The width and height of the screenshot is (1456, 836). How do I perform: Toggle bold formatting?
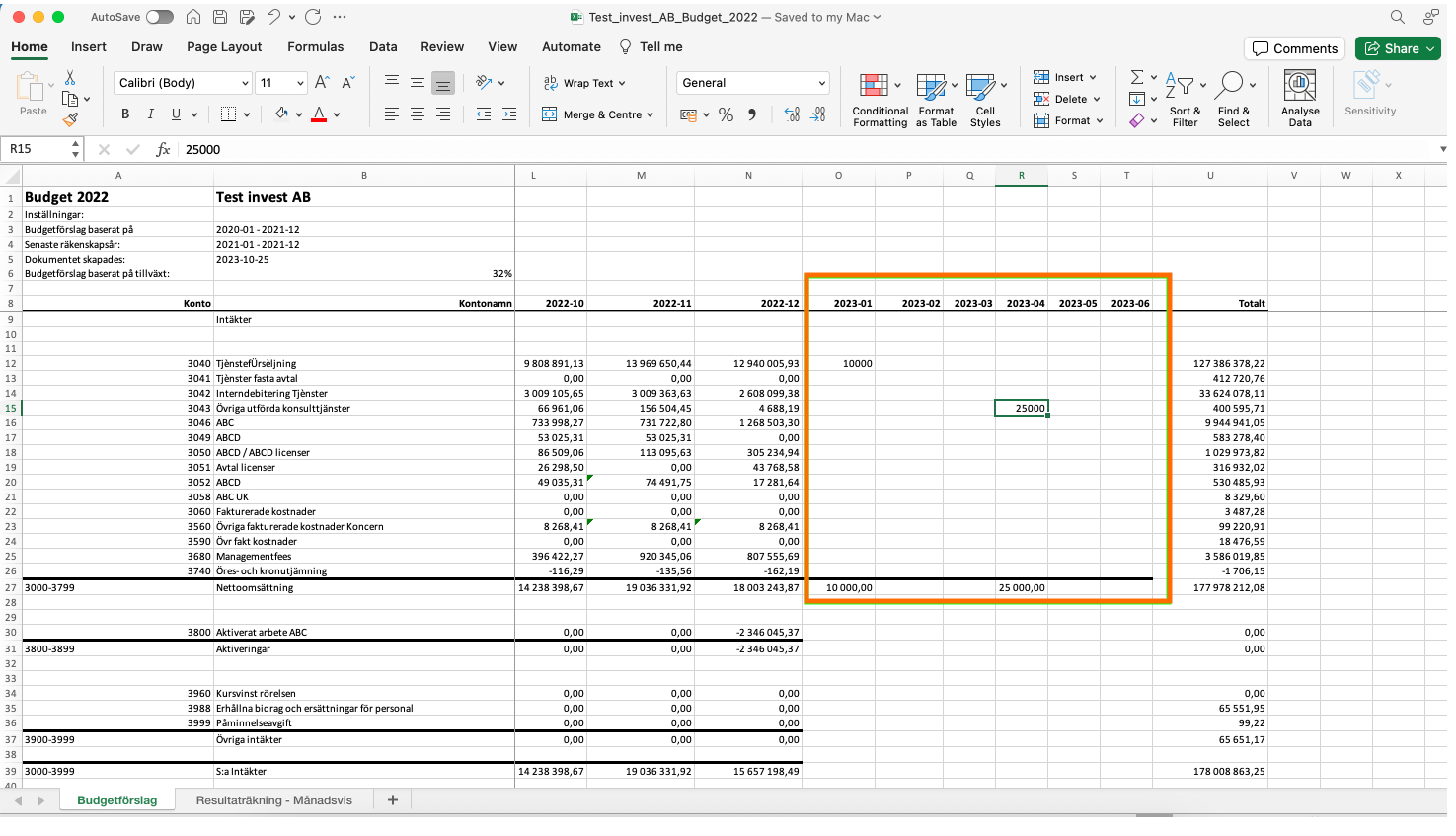point(125,114)
